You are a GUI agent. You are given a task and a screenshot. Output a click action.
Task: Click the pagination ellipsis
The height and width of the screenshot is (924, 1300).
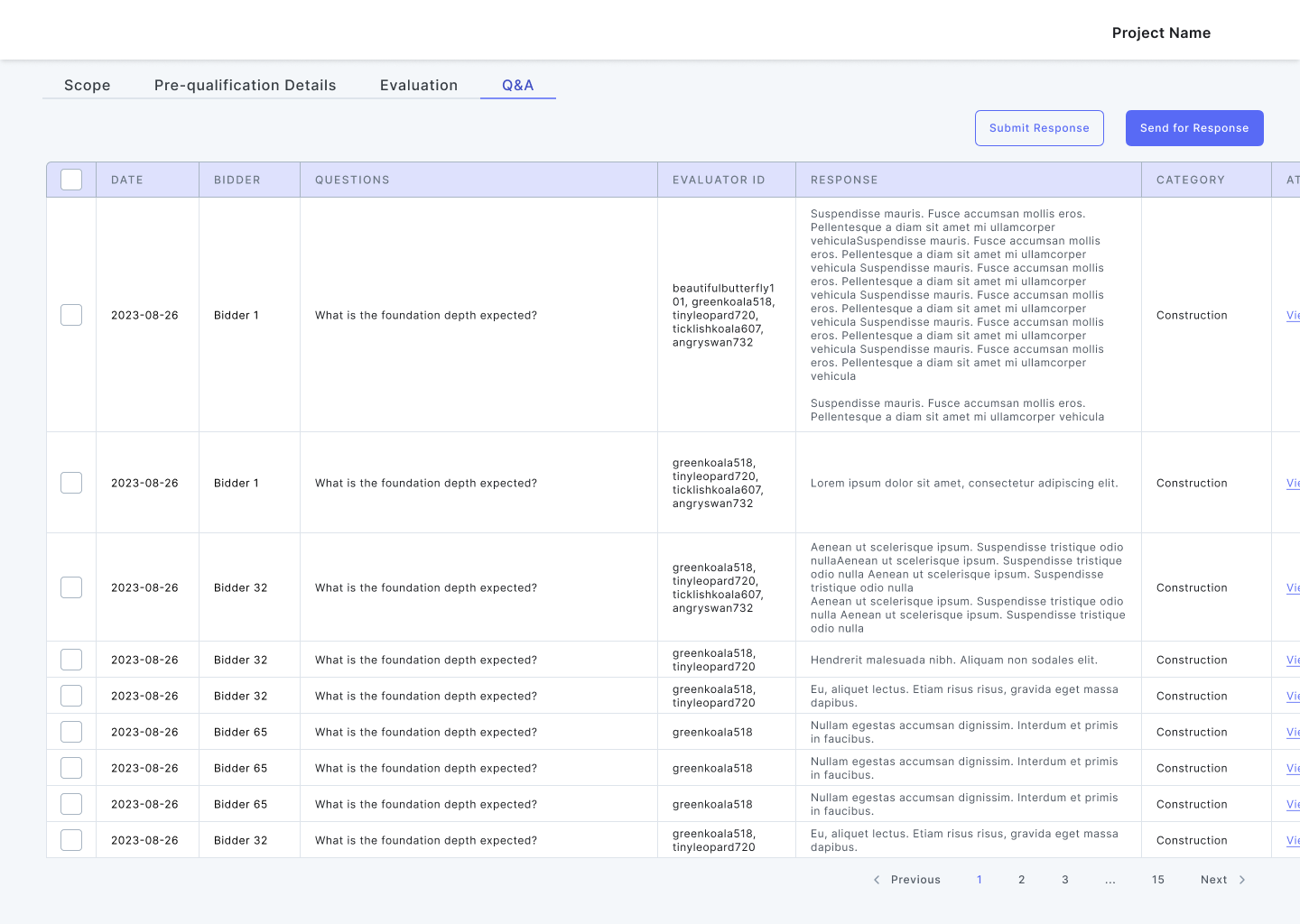click(1110, 880)
